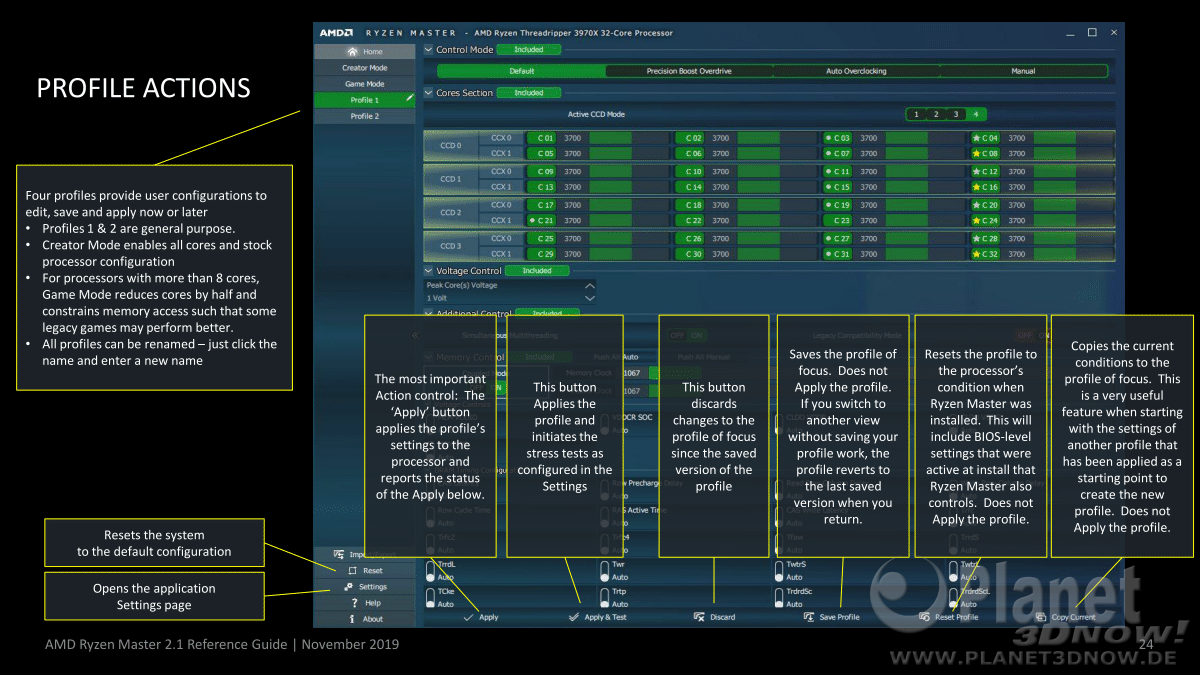The width and height of the screenshot is (1200, 675).
Task: Click the dot marker on core C 21
Action: coord(533,220)
